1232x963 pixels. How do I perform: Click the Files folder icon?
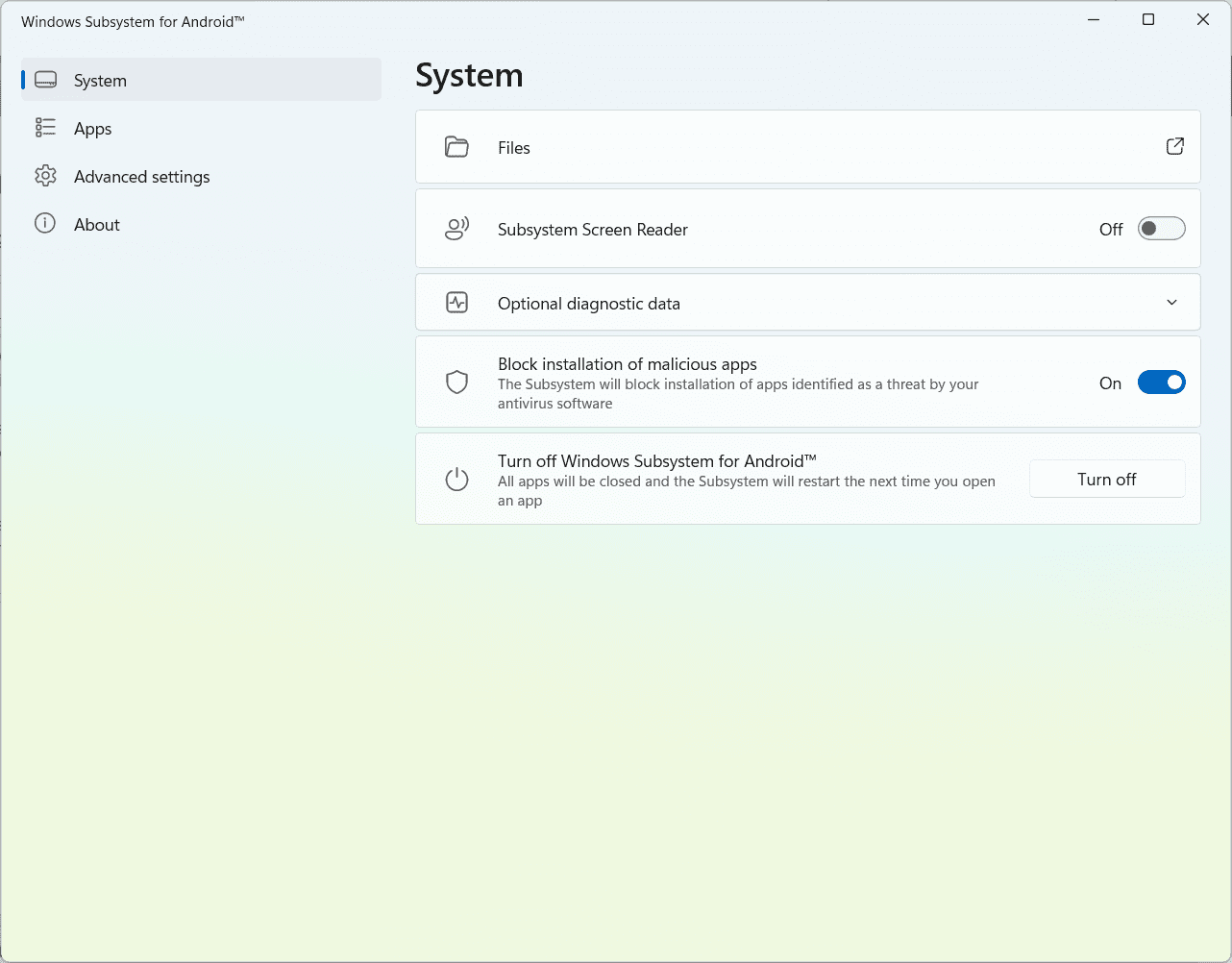click(456, 147)
